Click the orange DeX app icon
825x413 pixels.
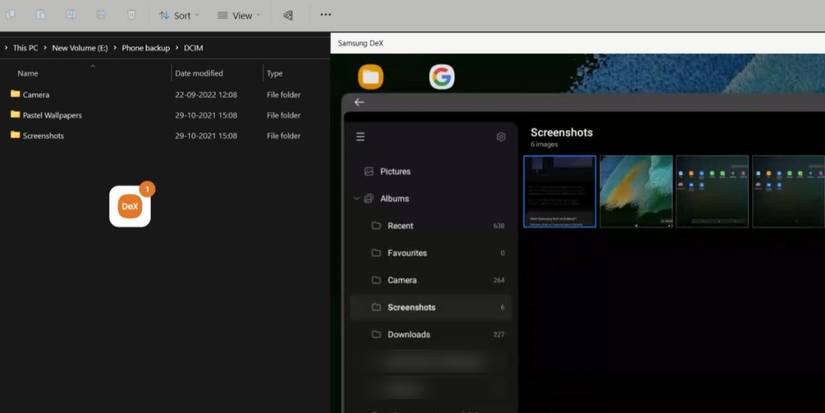(130, 206)
